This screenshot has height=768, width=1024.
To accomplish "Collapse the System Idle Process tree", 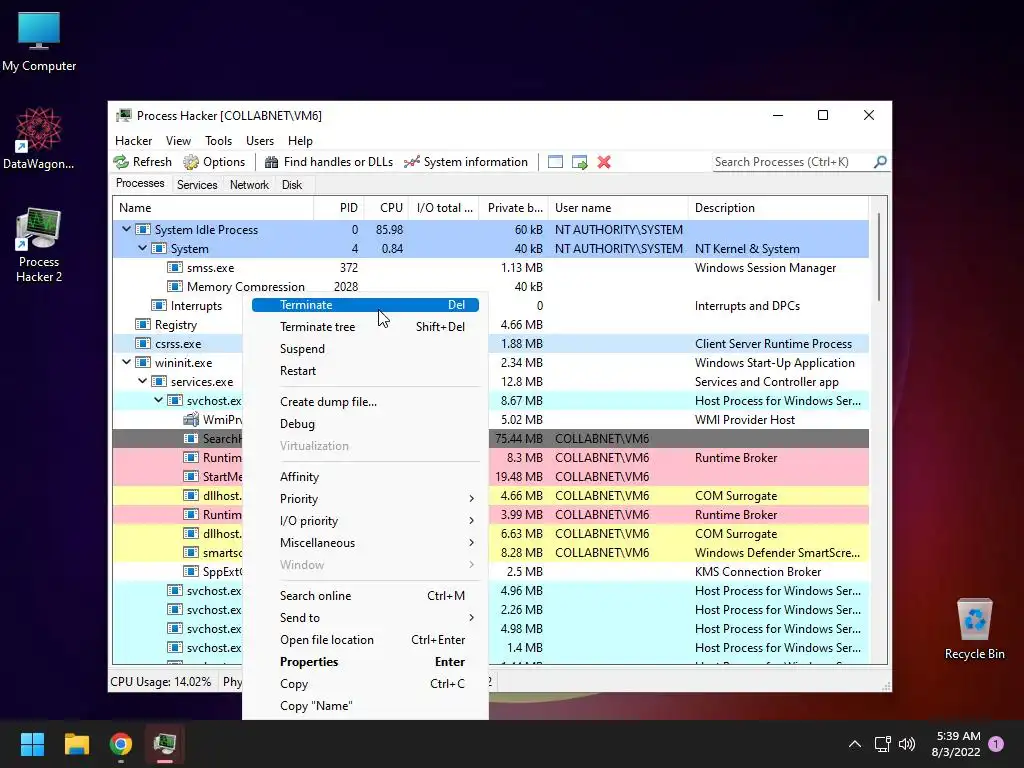I will pyautogui.click(x=126, y=229).
